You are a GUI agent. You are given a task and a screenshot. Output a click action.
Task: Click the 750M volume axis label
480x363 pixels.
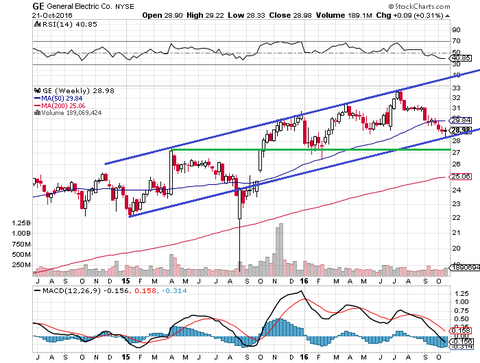tap(22, 244)
